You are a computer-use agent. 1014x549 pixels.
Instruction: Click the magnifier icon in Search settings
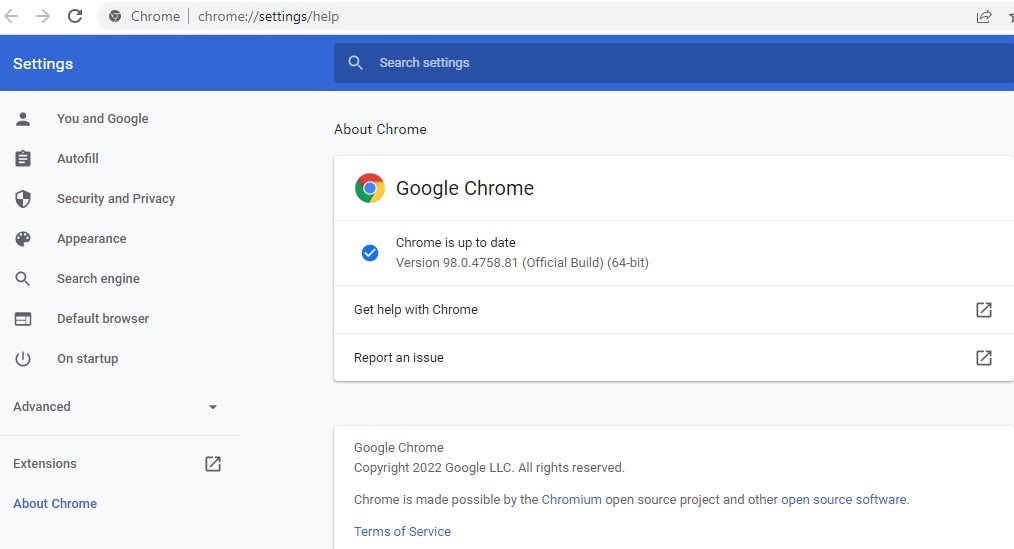point(355,63)
